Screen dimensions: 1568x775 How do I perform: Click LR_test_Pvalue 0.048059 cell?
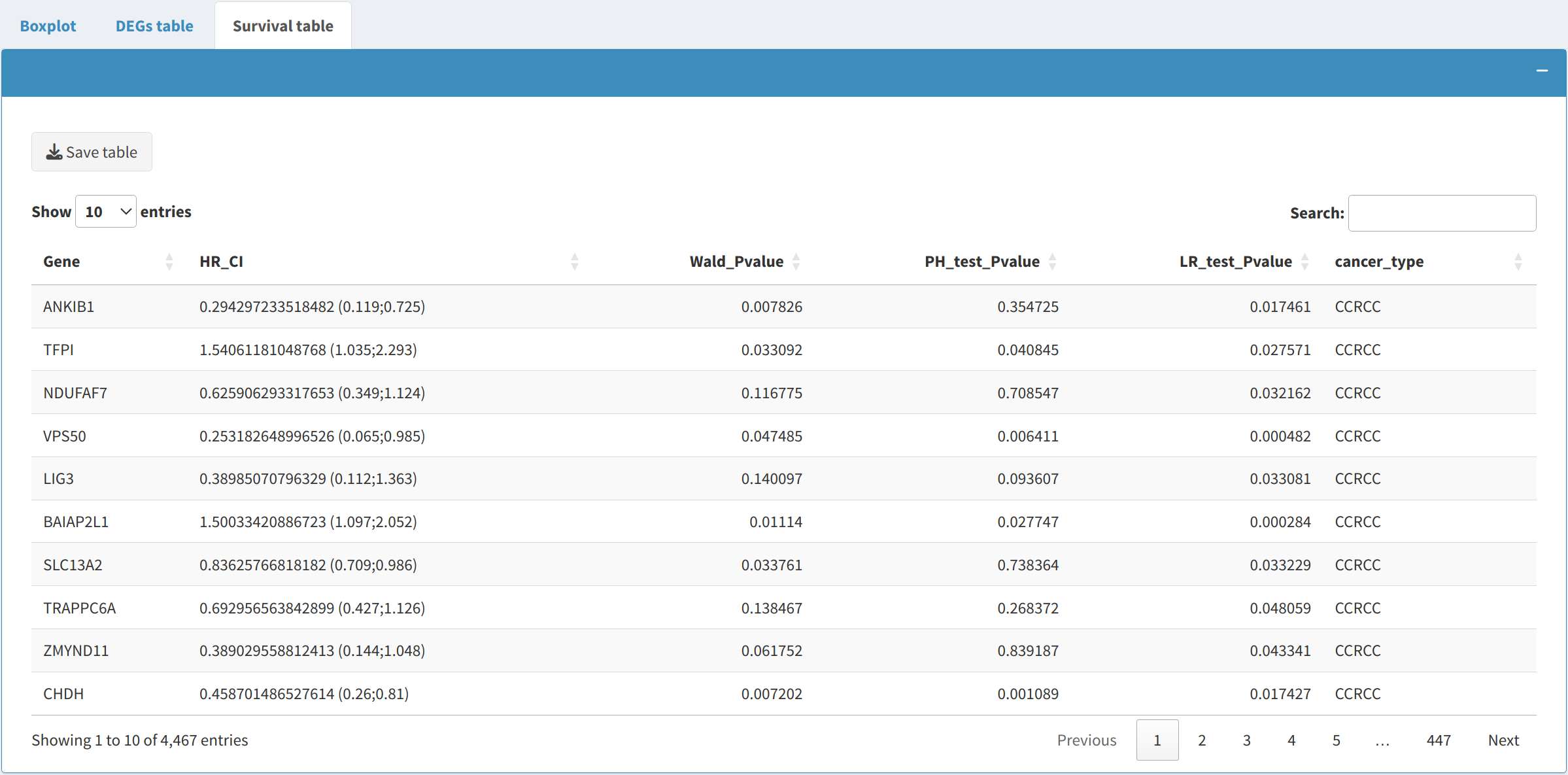tap(1280, 608)
